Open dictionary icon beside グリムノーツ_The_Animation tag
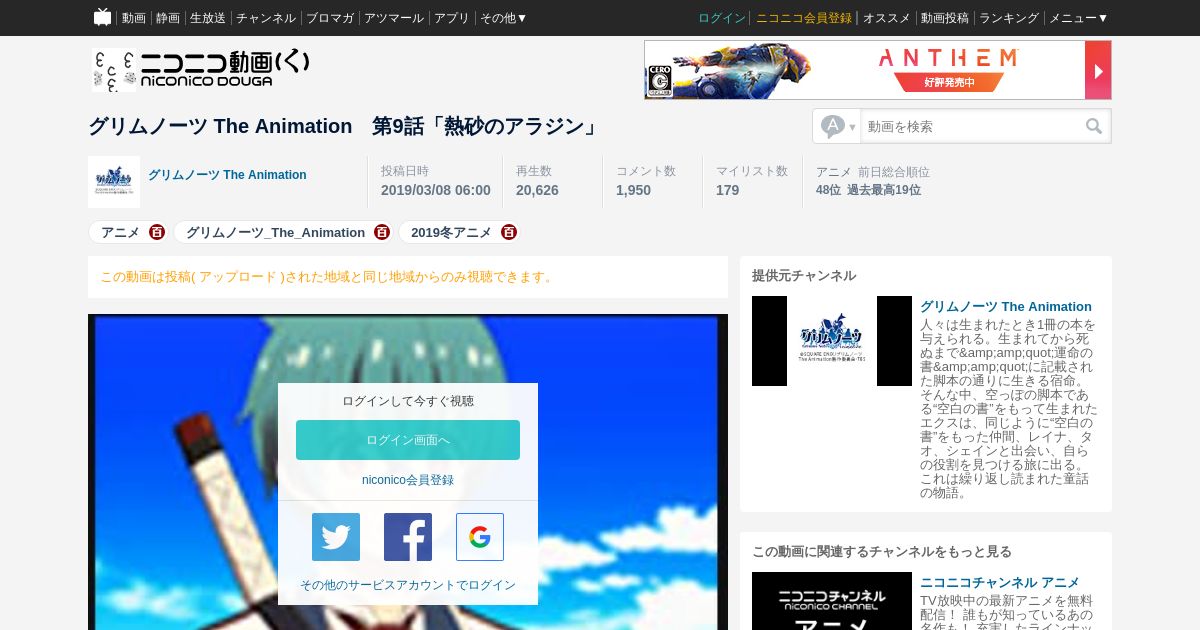 click(382, 232)
